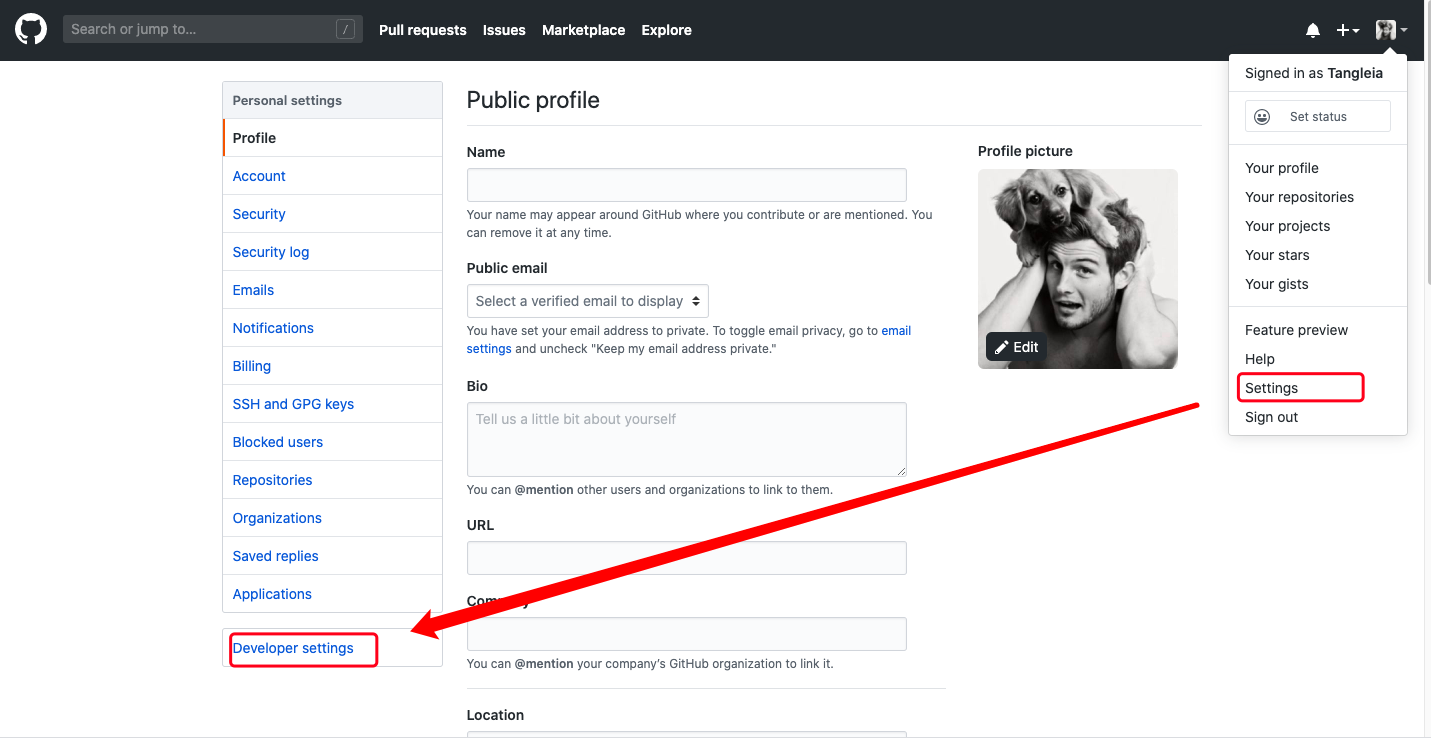
Task: Click the Name input field
Action: click(x=686, y=185)
